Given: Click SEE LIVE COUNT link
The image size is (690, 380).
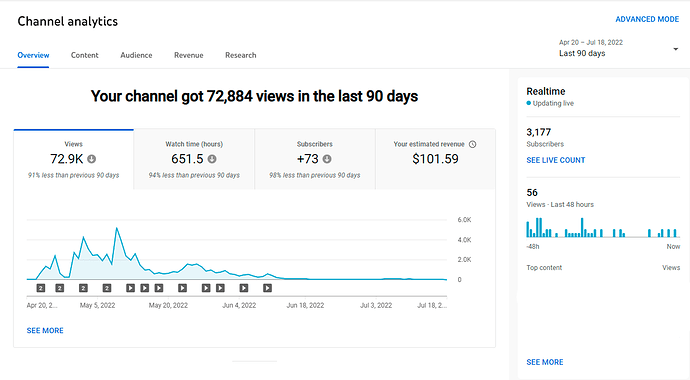Looking at the screenshot, I should [x=556, y=160].
